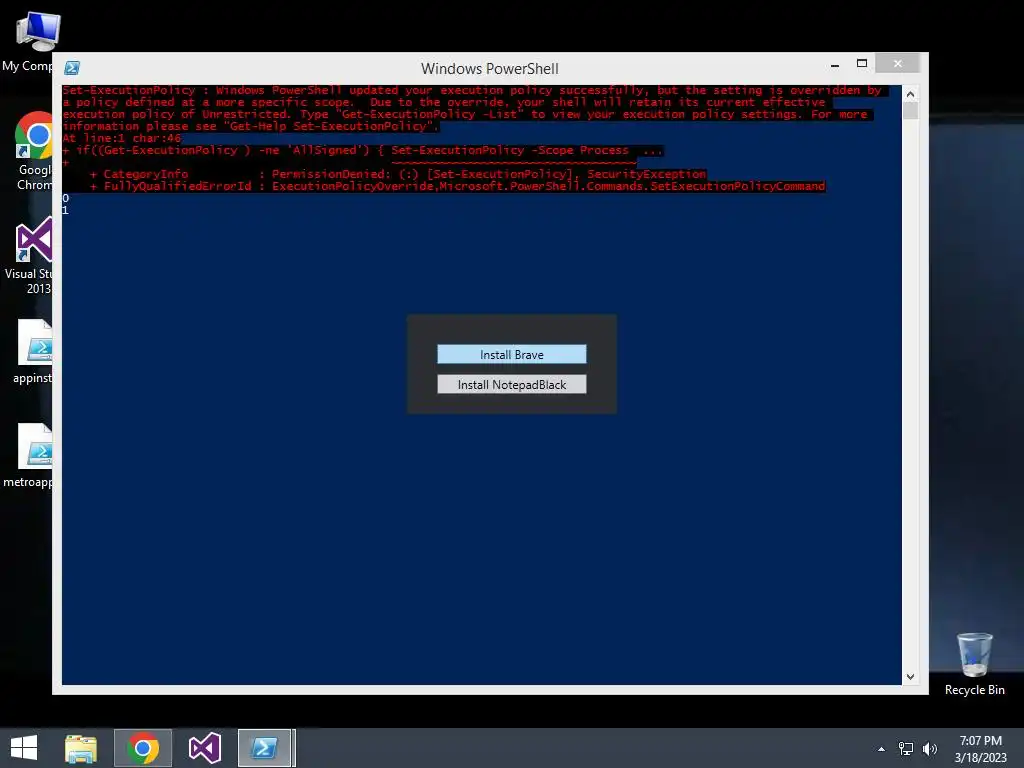Click the Install NotepadBlack button

[511, 384]
